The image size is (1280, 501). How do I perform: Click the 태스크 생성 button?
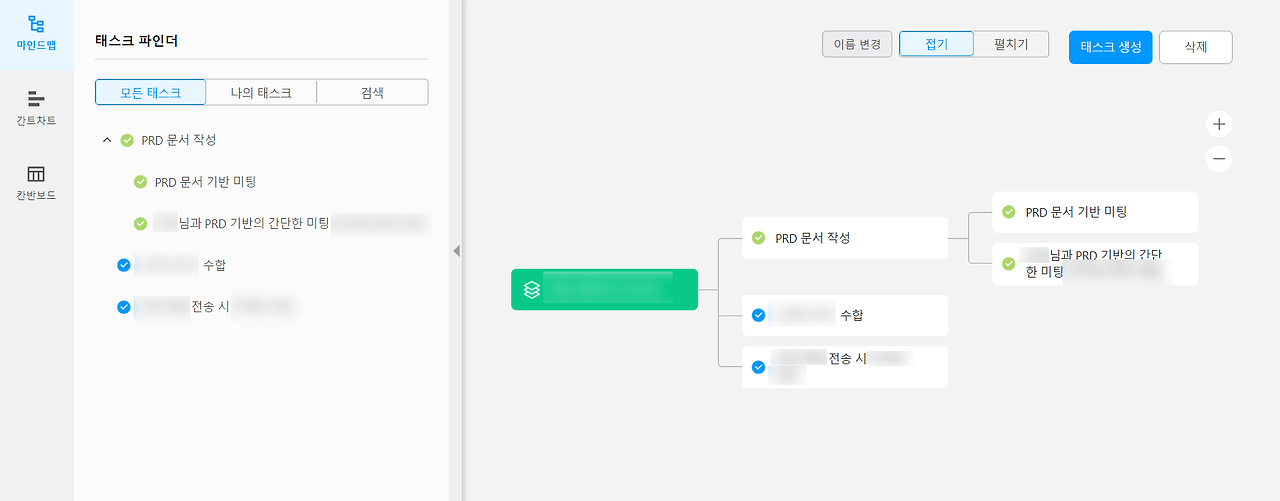pyautogui.click(x=1110, y=47)
